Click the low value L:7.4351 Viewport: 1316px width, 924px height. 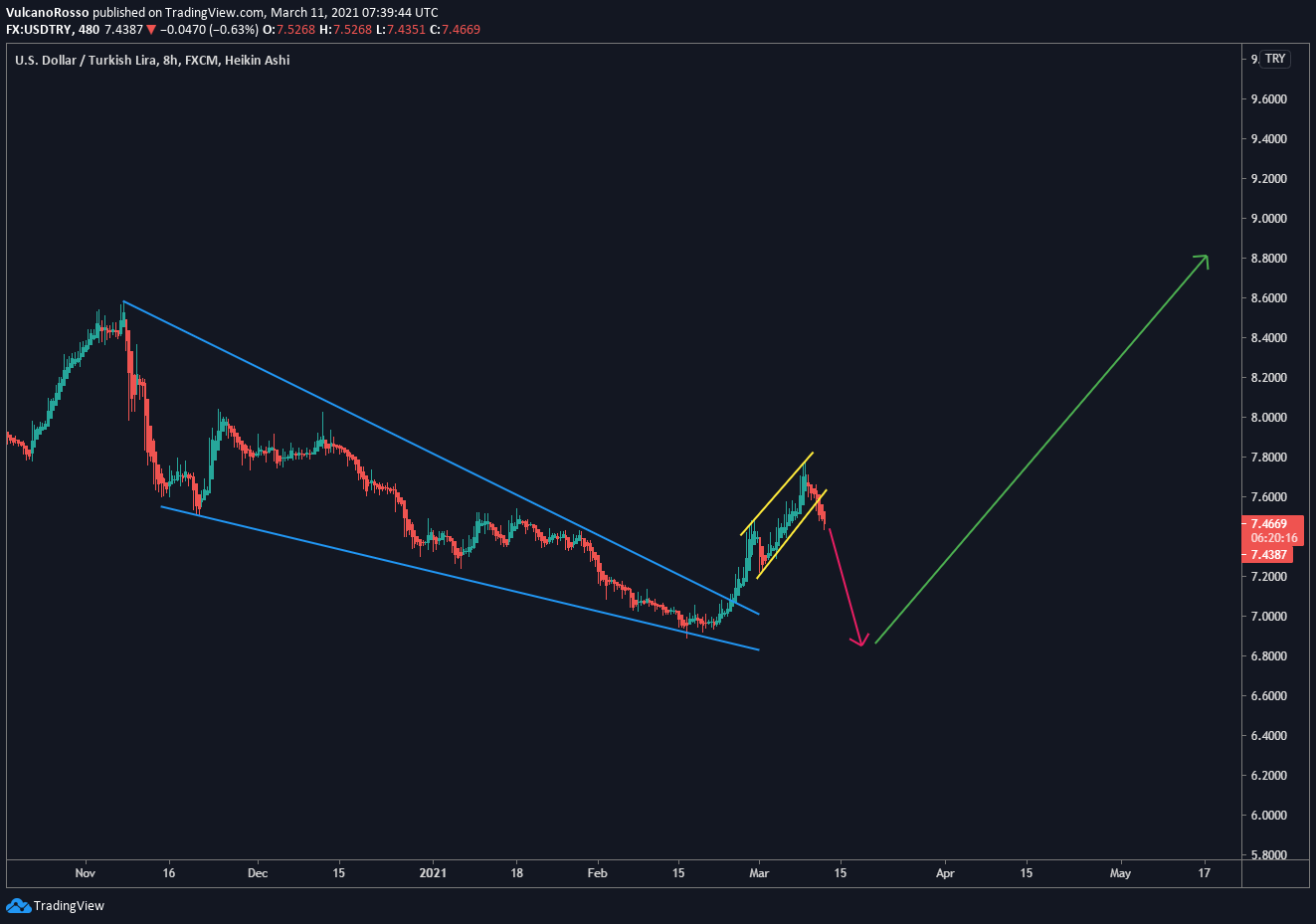tap(400, 30)
